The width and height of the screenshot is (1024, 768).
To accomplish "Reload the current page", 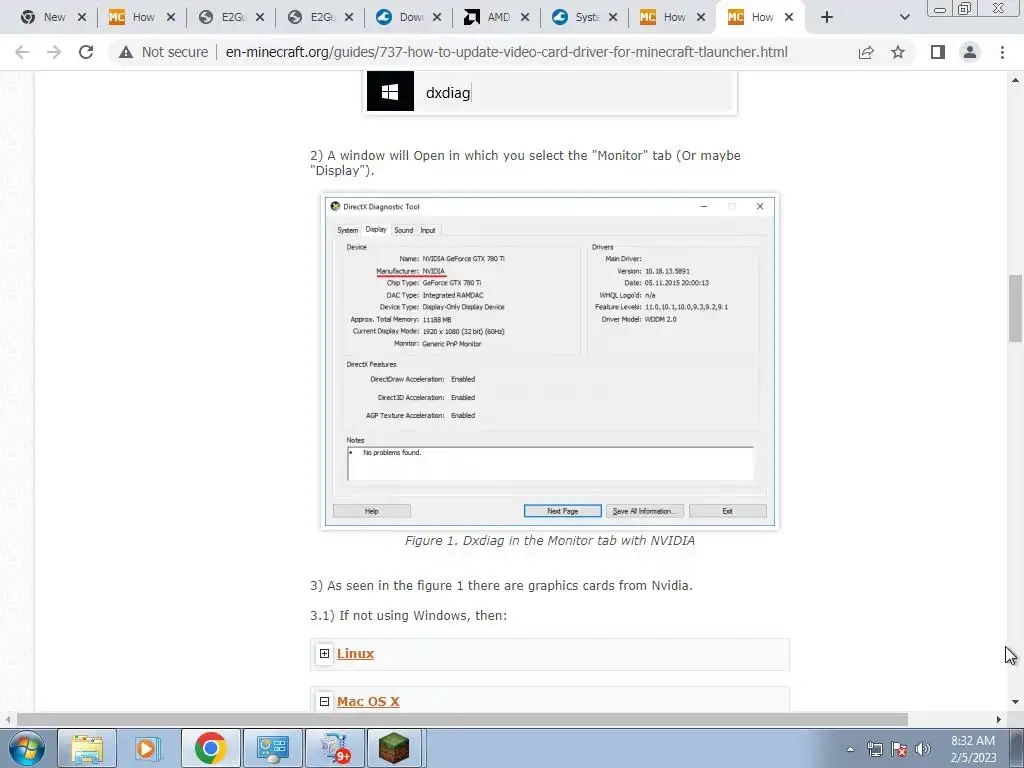I will click(x=86, y=52).
